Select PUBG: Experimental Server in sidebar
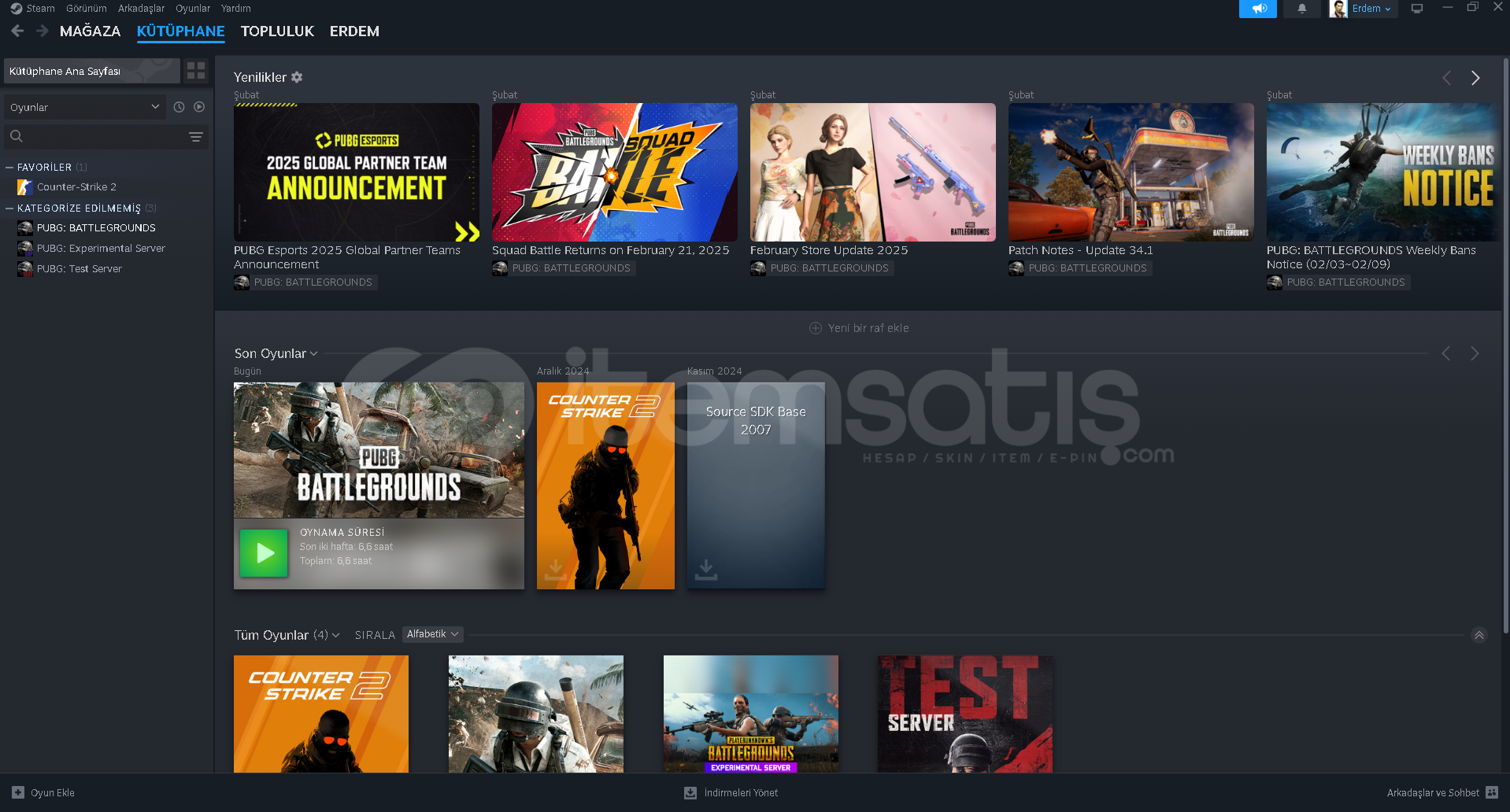The height and width of the screenshot is (812, 1510). (101, 249)
